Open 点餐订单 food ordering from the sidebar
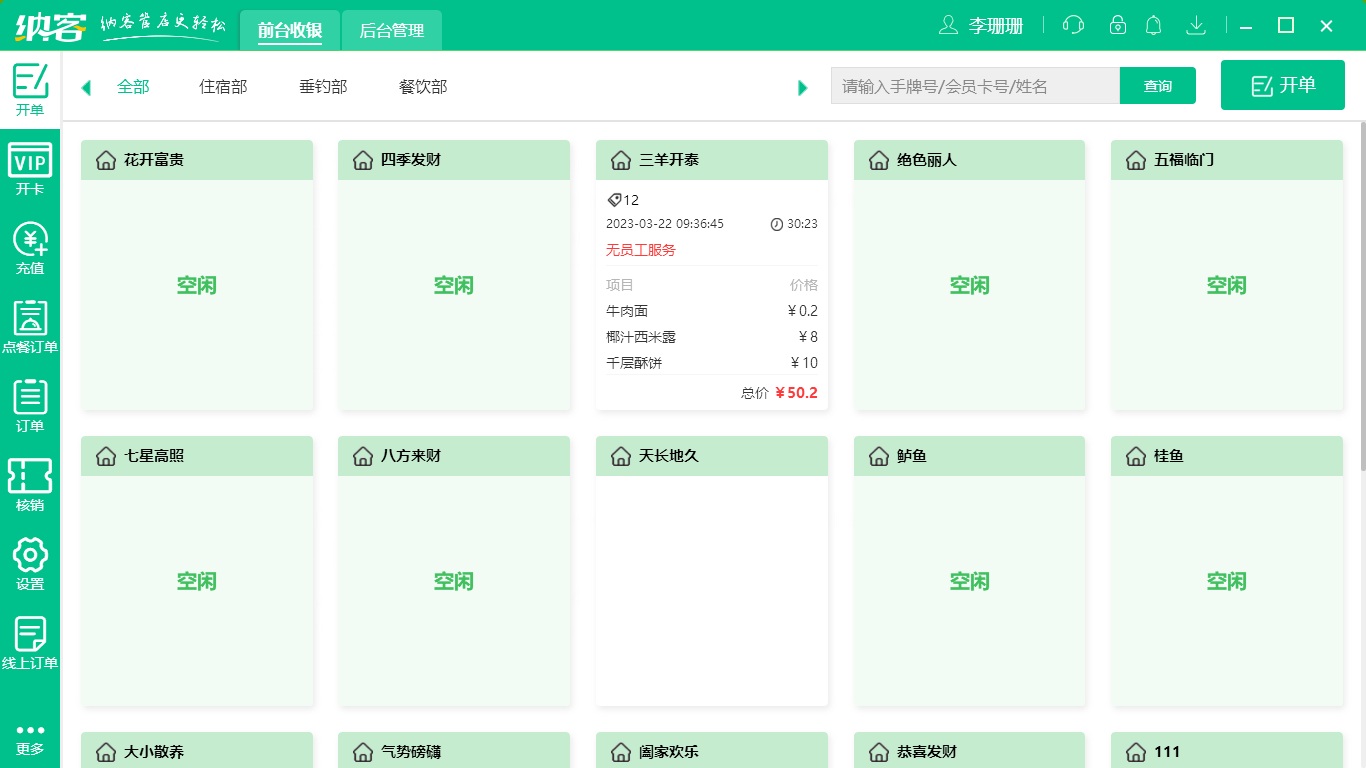Viewport: 1366px width, 768px height. 30,322
